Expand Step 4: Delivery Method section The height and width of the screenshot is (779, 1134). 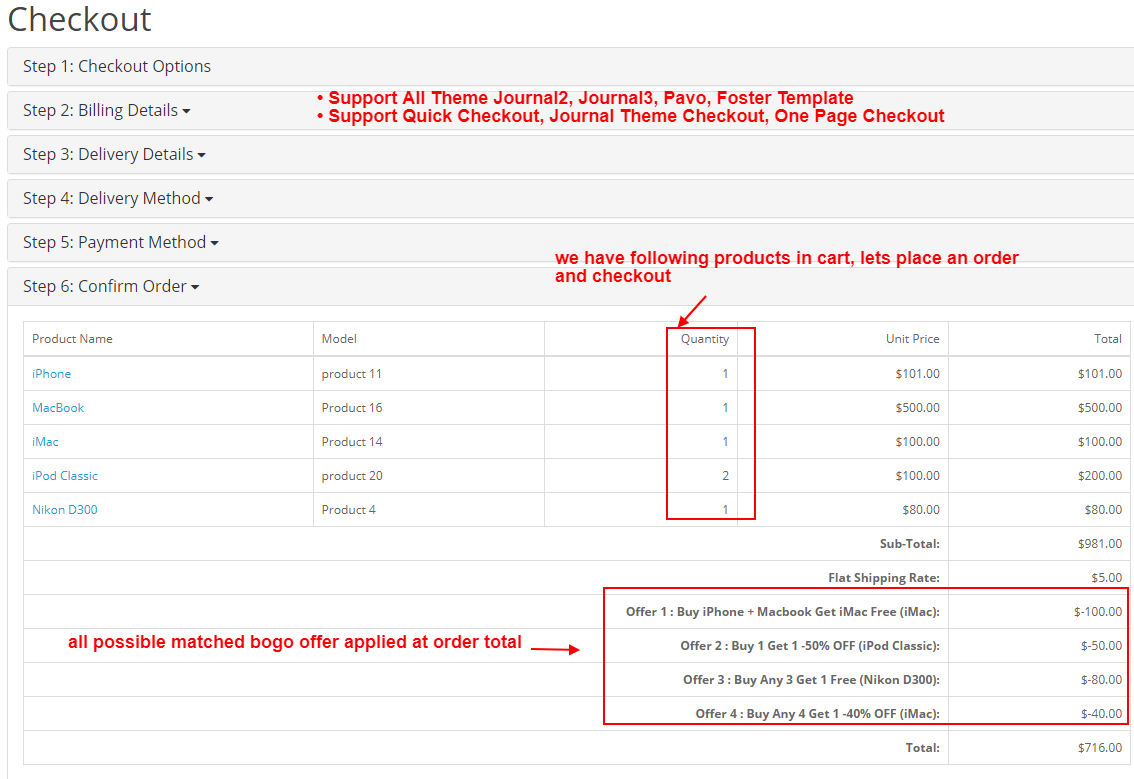point(118,199)
